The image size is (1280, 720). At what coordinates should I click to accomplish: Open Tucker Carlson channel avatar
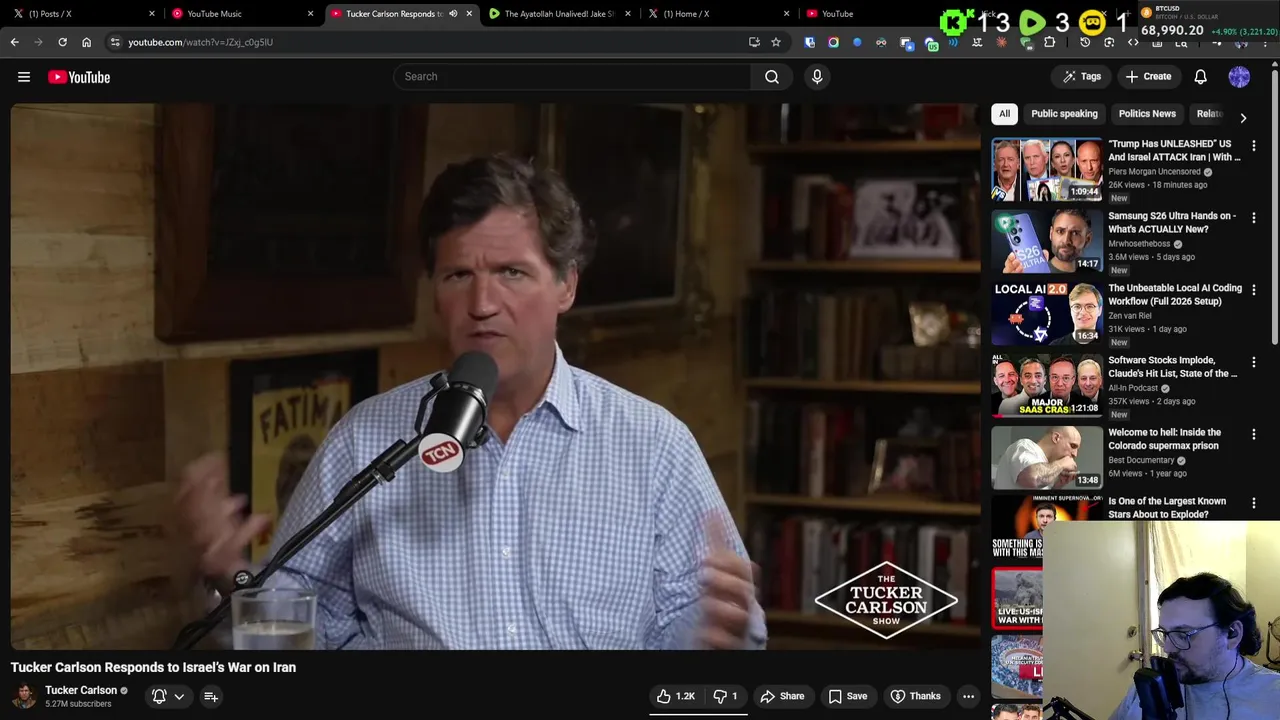point(24,696)
